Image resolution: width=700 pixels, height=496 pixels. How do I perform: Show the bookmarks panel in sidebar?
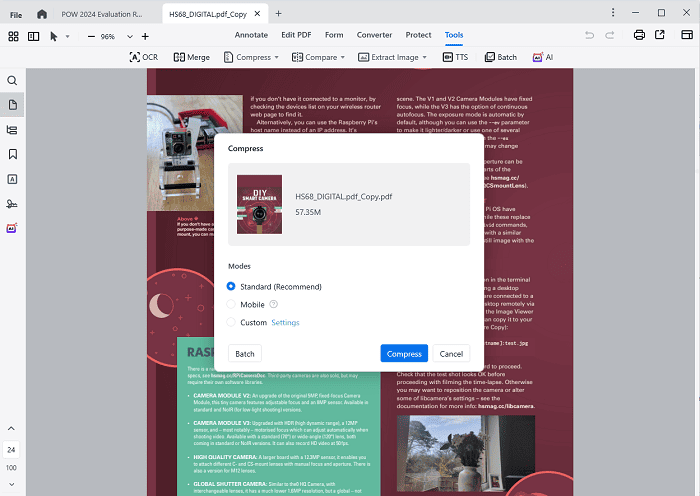coord(12,154)
